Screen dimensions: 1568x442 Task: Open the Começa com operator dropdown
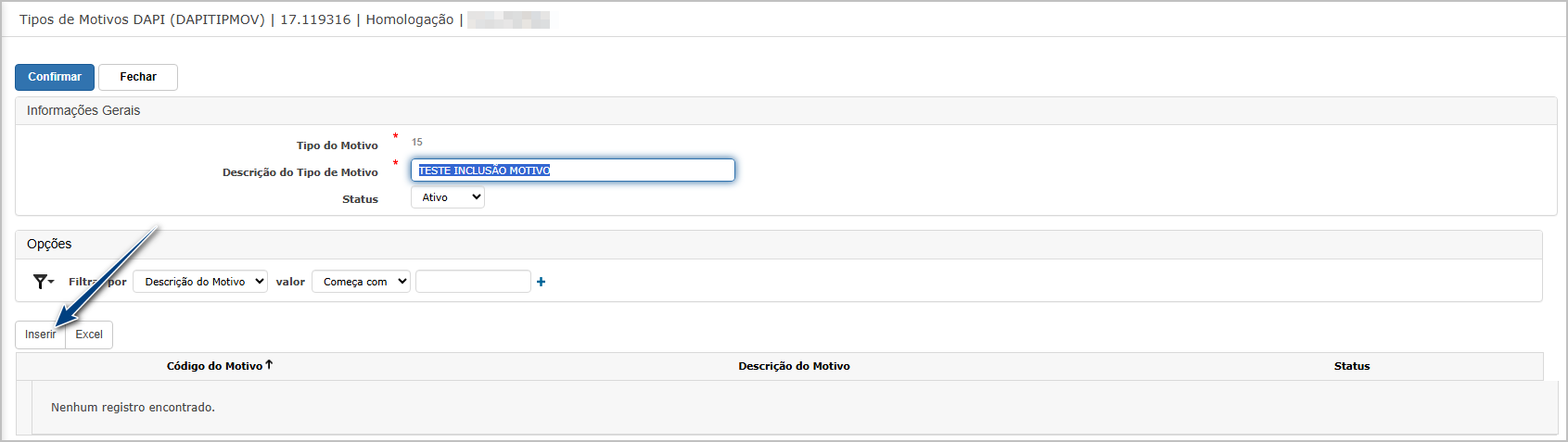[x=361, y=282]
